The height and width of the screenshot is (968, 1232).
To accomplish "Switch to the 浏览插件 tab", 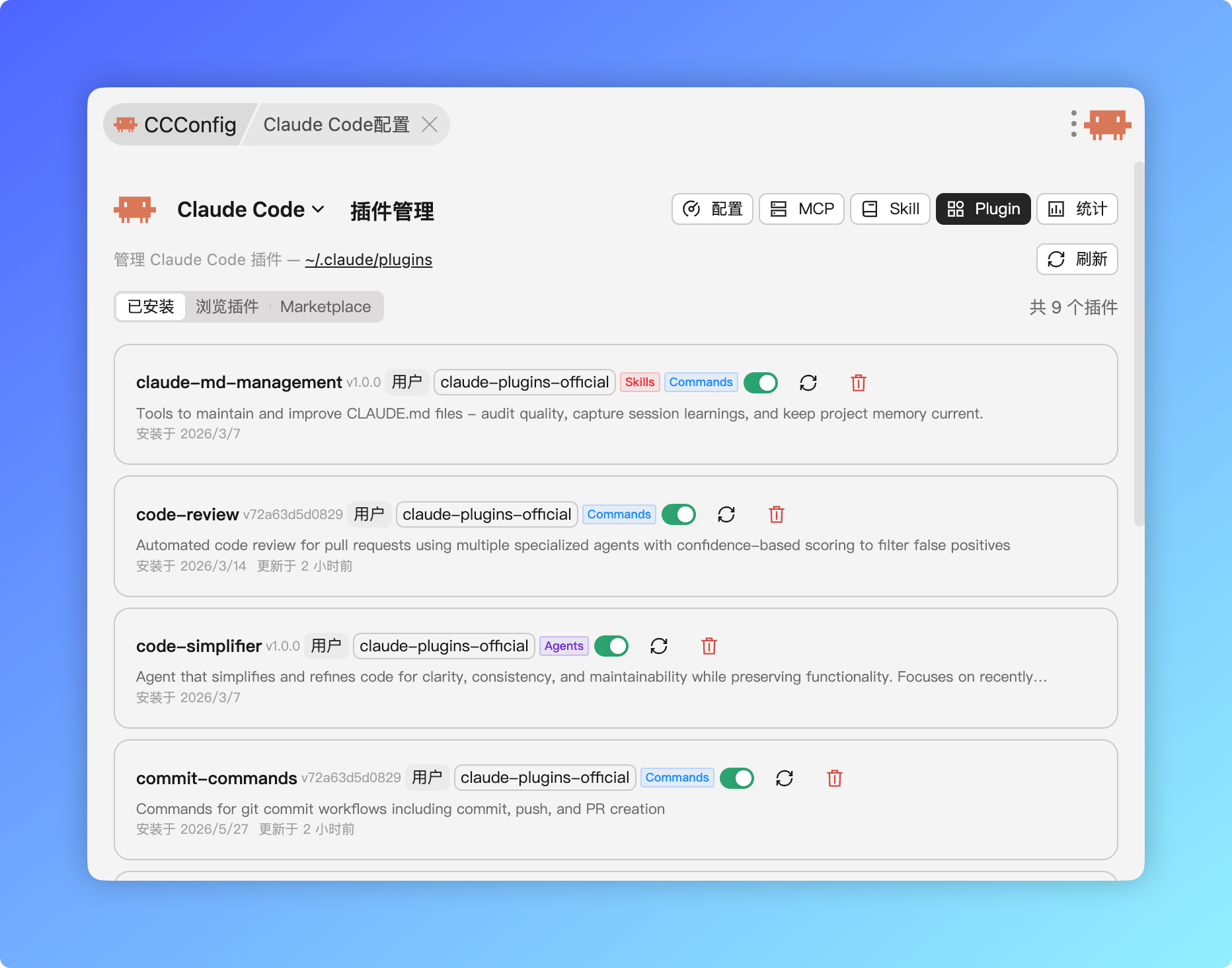I will pyautogui.click(x=227, y=307).
